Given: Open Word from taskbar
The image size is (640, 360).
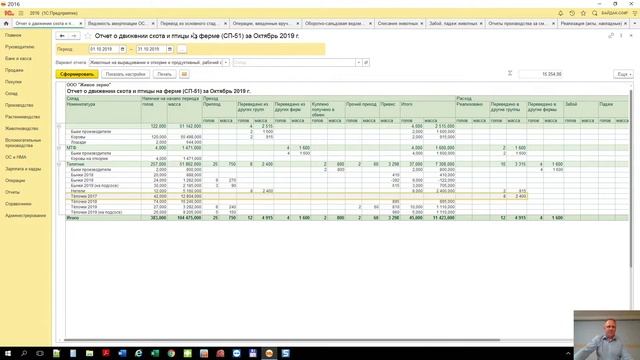Looking at the screenshot, I should click(x=122, y=353).
